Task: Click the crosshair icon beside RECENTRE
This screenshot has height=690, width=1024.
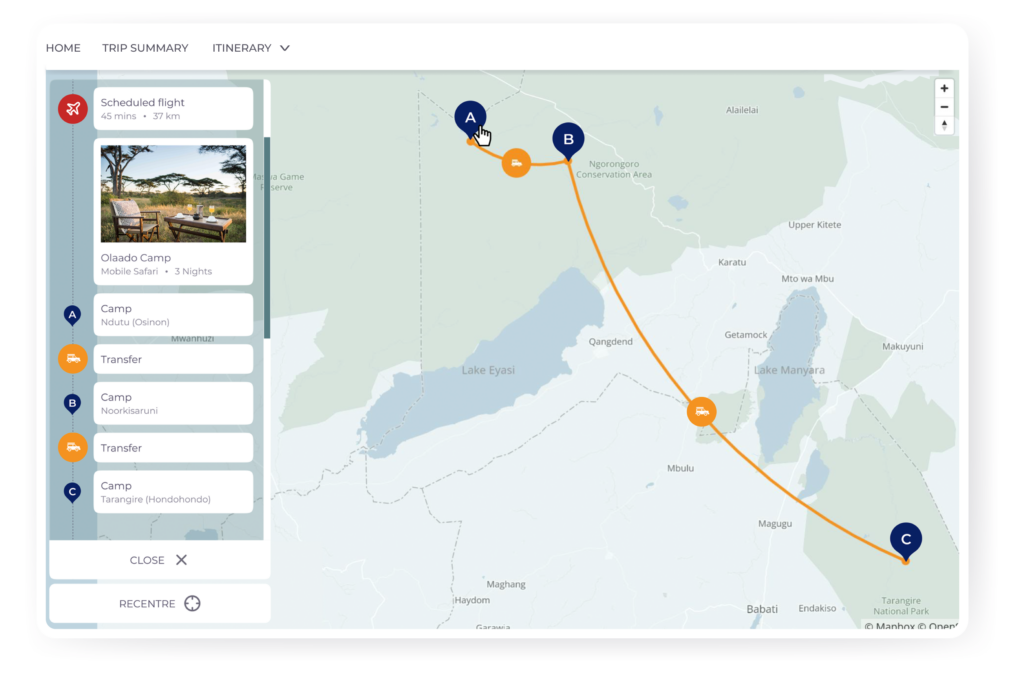Action: coord(192,604)
